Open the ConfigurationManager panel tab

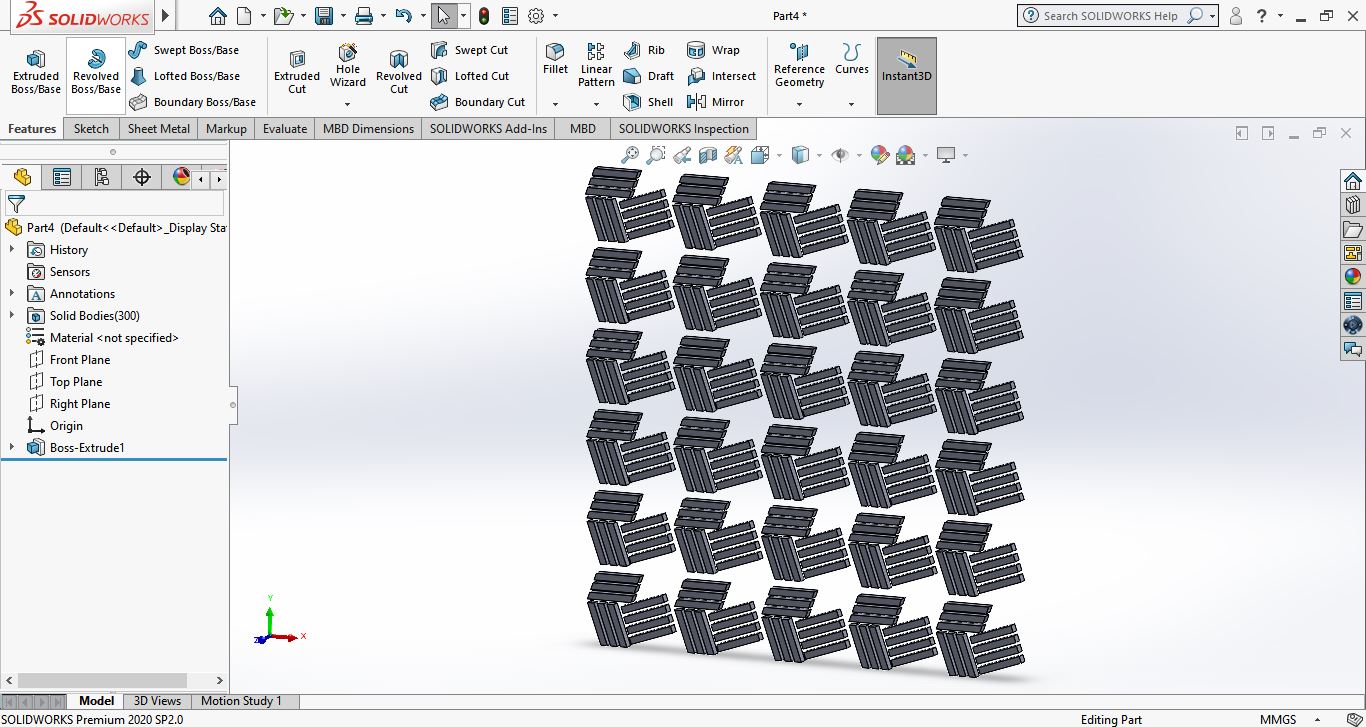pyautogui.click(x=101, y=177)
